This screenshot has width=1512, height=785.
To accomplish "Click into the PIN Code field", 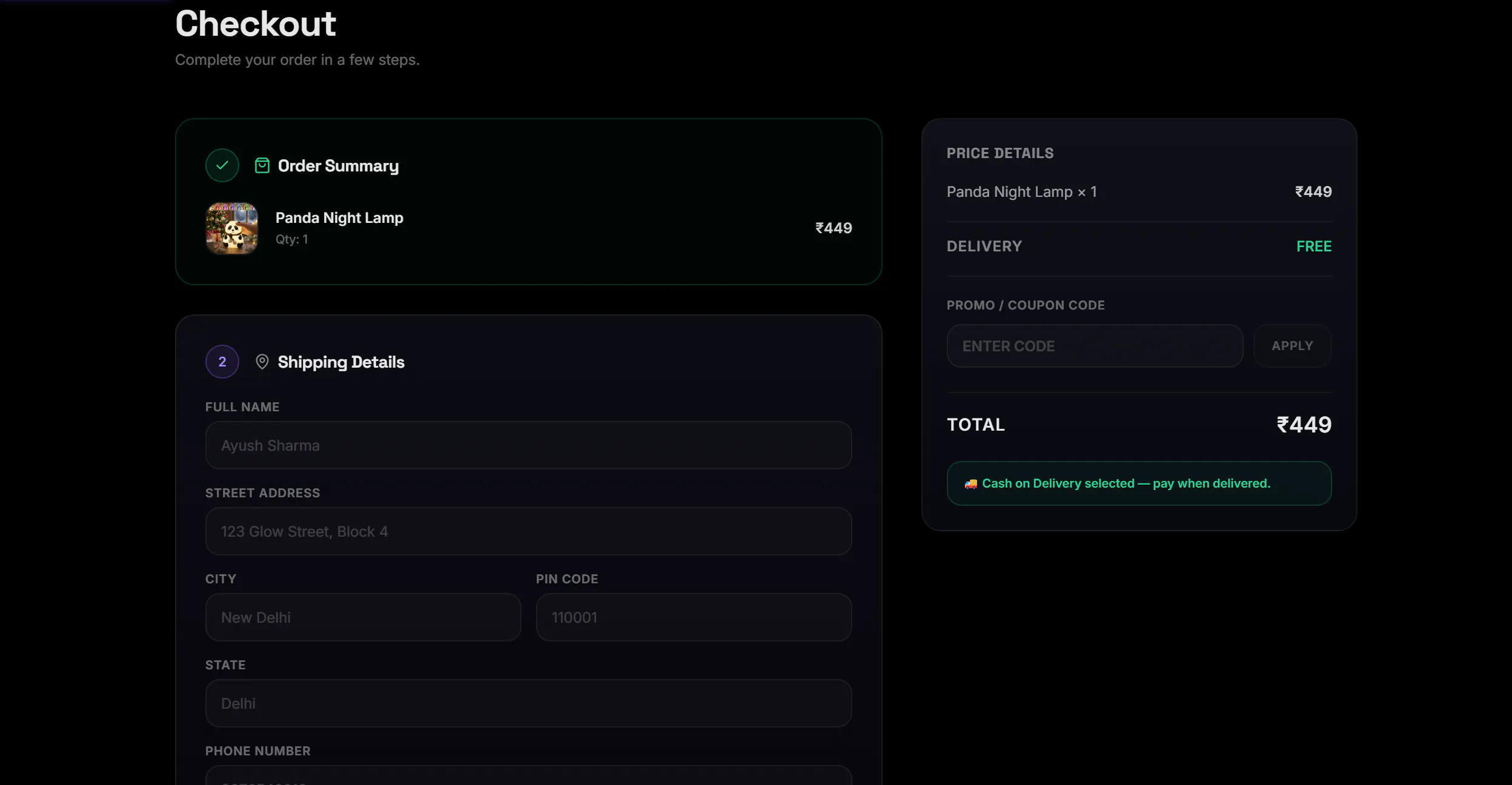I will (x=694, y=617).
